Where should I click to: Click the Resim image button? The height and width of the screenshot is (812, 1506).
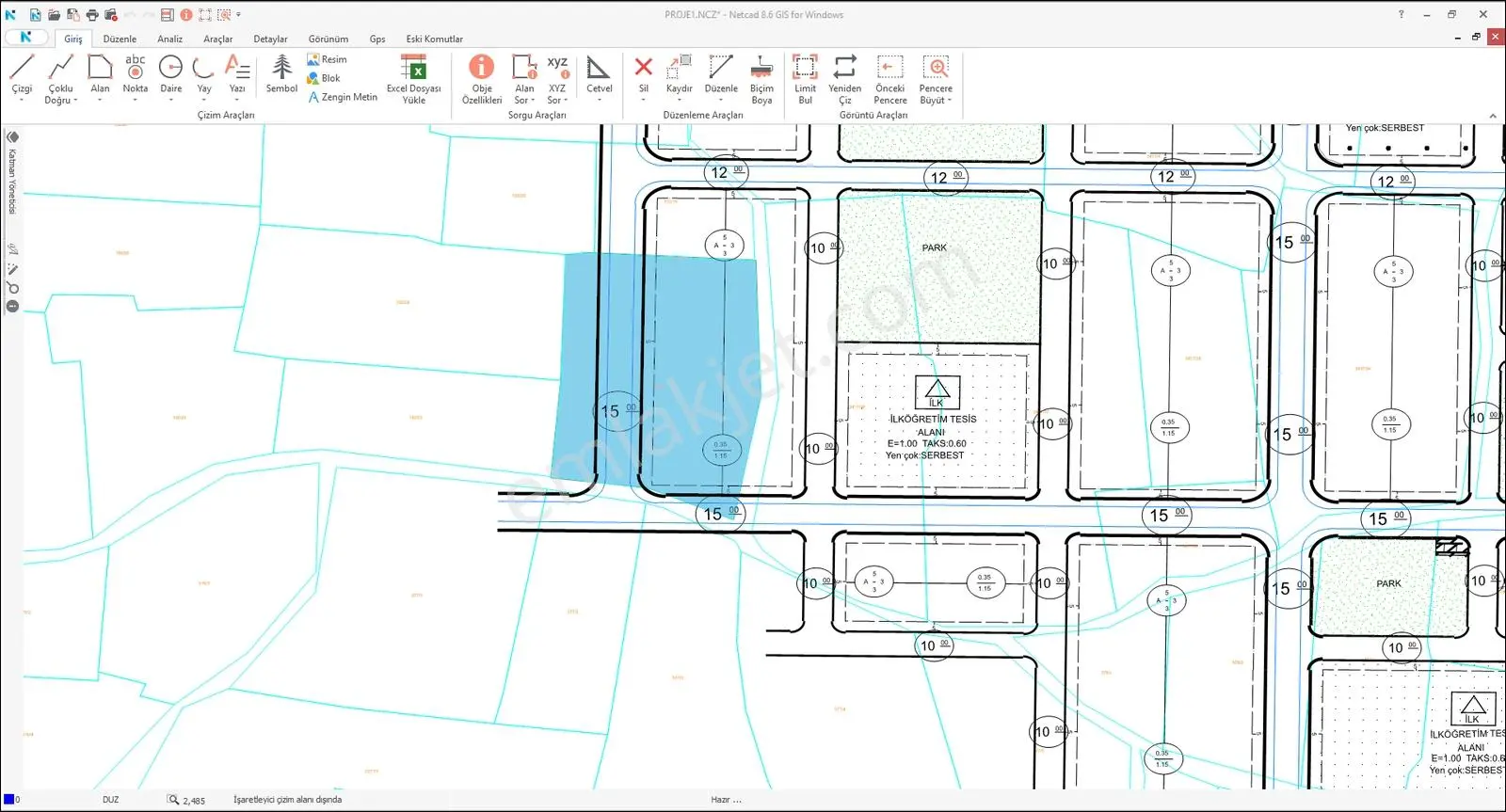tap(327, 59)
